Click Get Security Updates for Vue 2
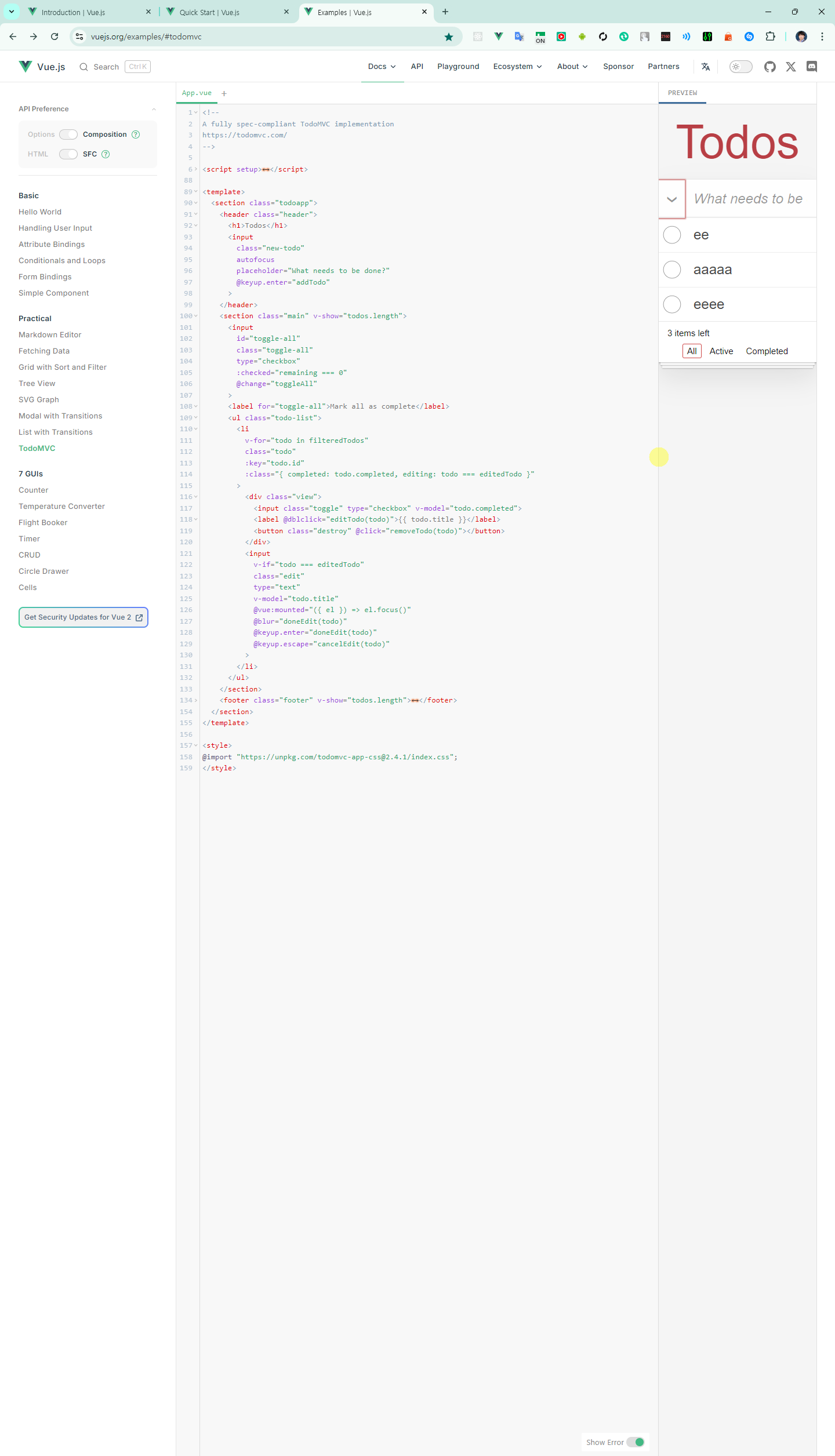Viewport: 835px width, 1456px height. (83, 617)
